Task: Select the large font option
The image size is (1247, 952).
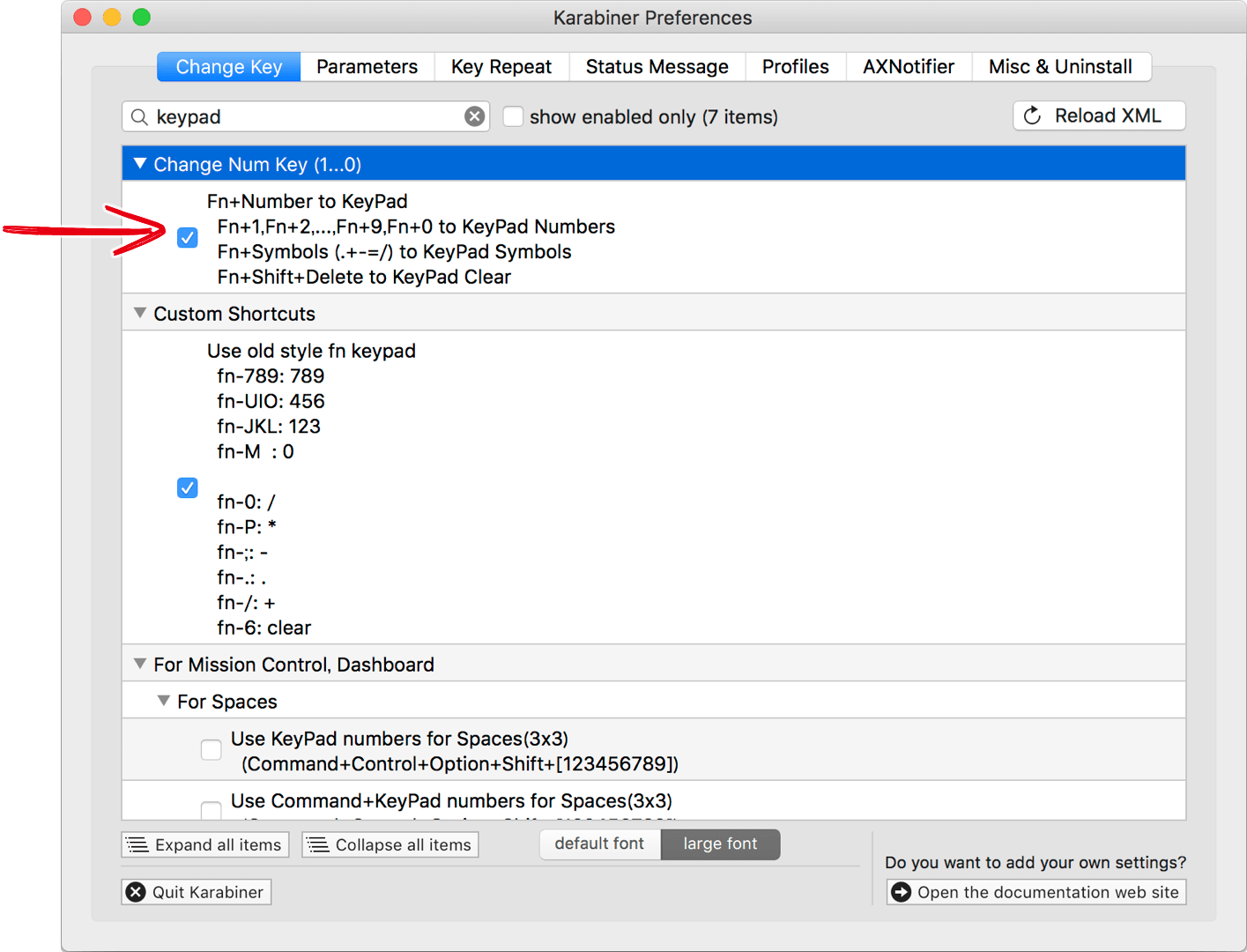Action: pos(721,844)
